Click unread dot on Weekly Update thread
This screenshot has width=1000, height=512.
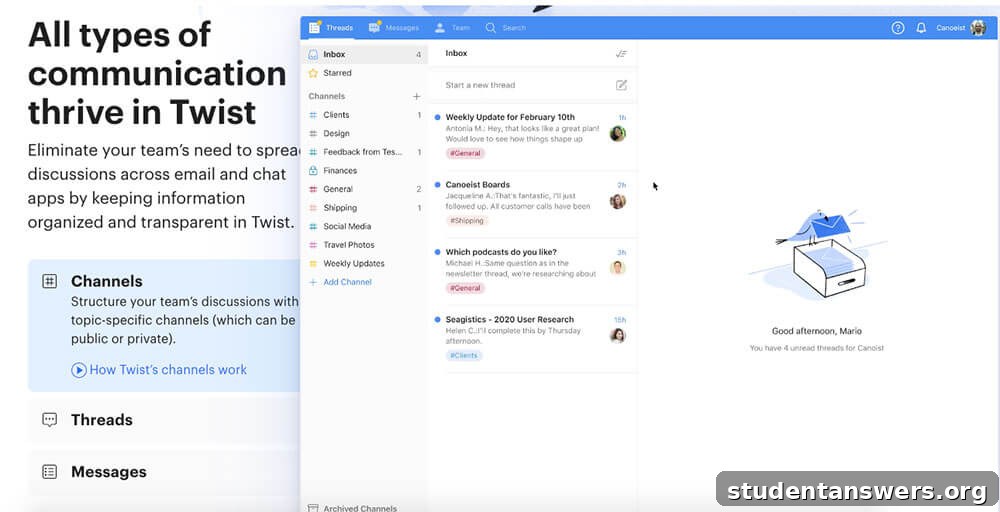coord(437,117)
